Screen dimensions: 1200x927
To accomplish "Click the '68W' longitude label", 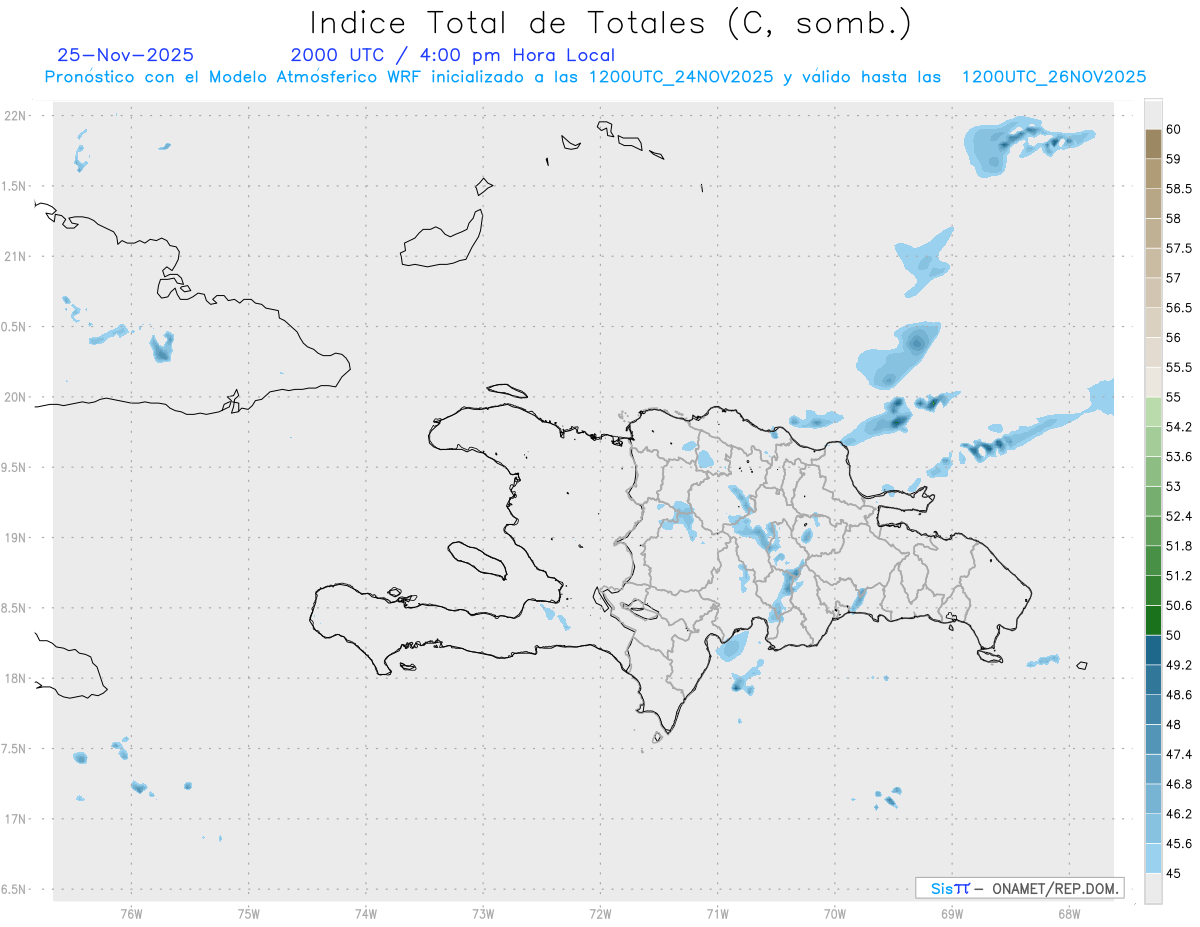I will pyautogui.click(x=1069, y=913).
